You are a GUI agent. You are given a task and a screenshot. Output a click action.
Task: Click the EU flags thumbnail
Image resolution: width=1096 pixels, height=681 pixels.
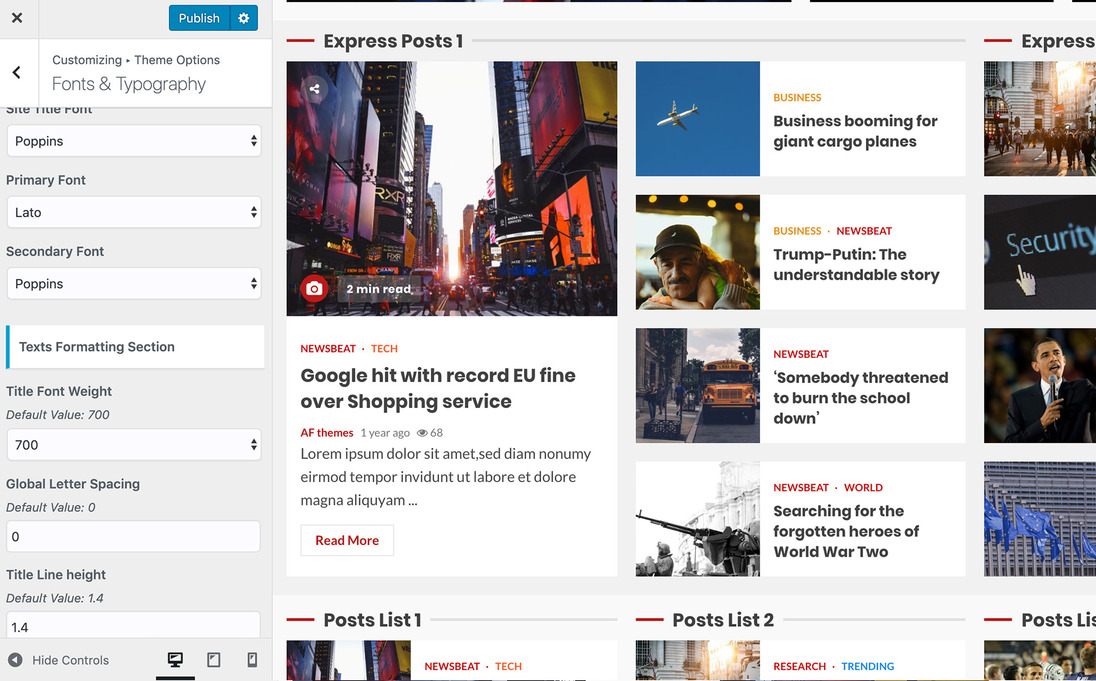click(x=1040, y=519)
